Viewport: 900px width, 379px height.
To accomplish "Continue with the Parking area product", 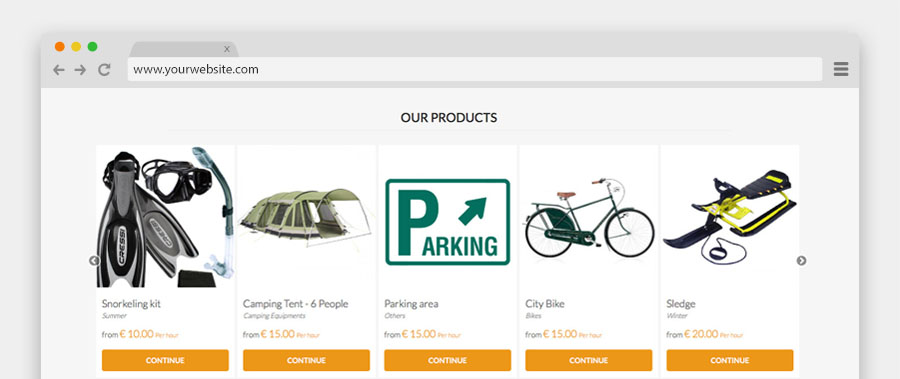I will click(x=448, y=360).
